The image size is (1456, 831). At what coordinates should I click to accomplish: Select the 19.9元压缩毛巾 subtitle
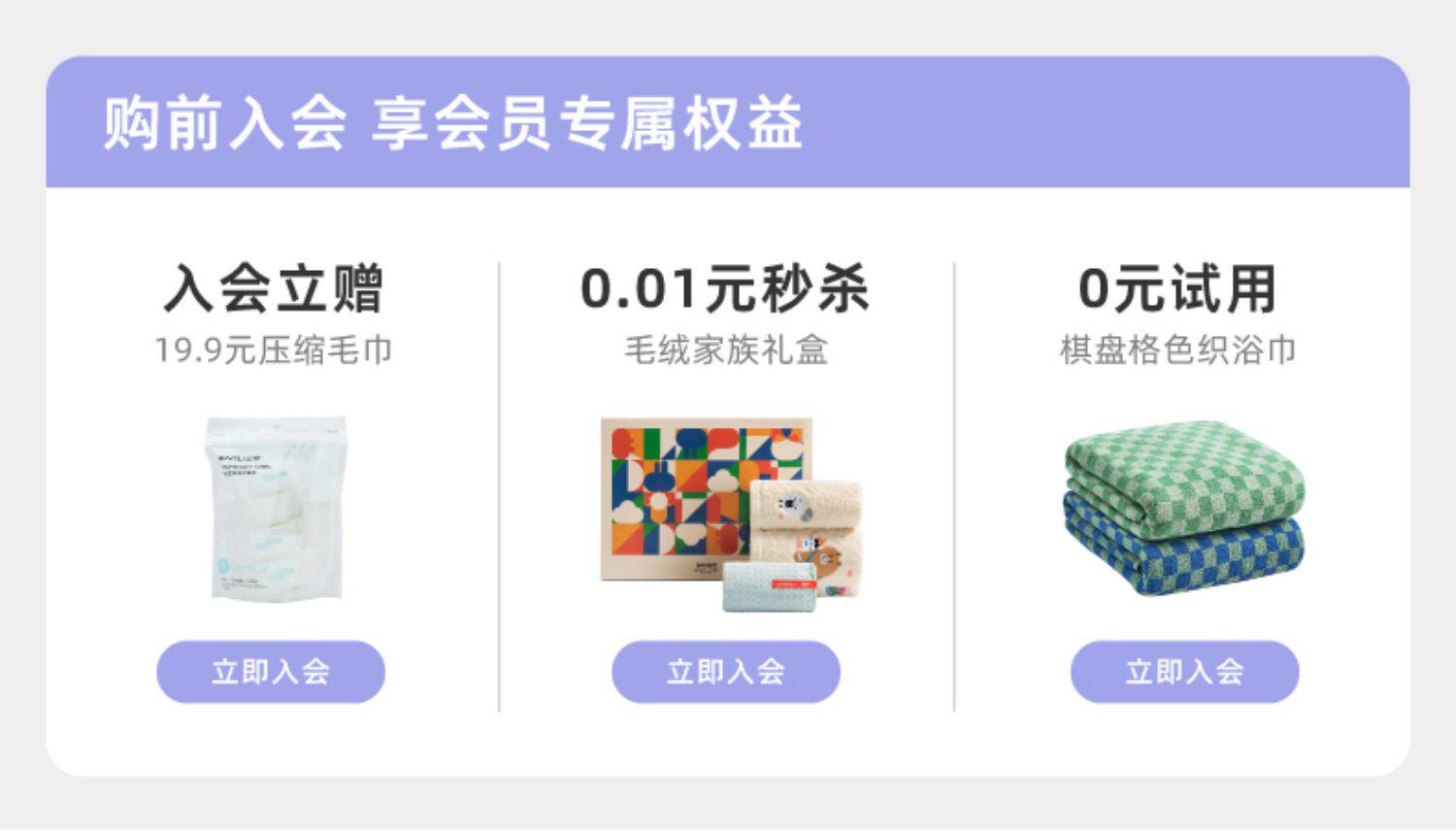click(275, 349)
